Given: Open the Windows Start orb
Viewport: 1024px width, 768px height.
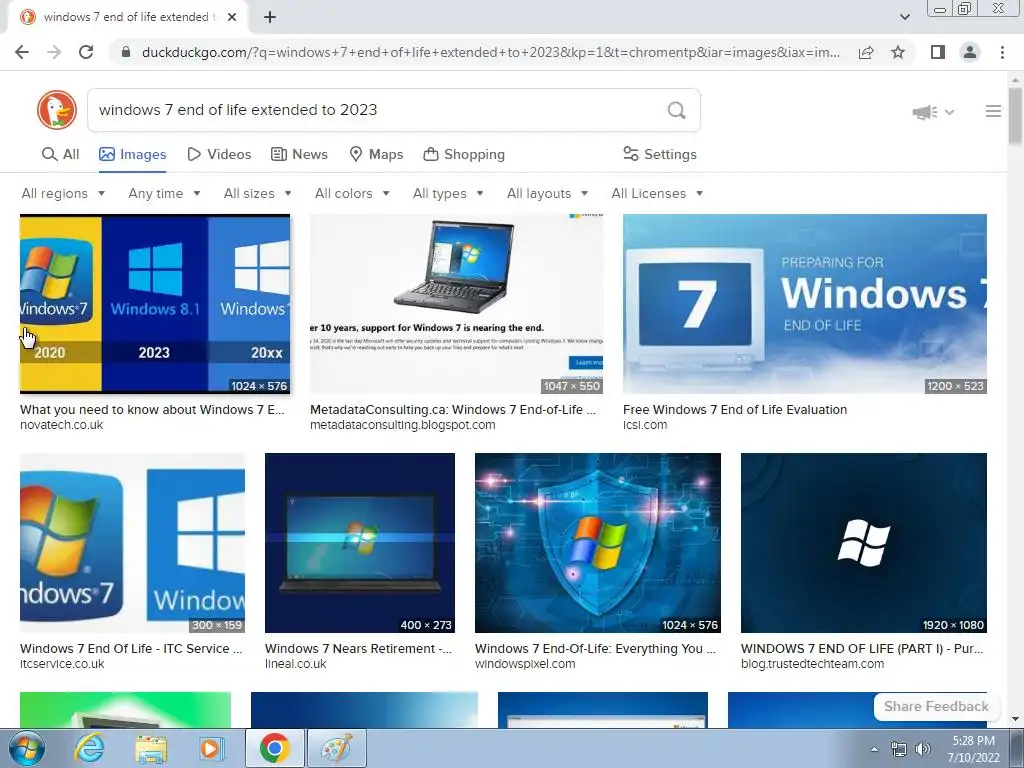Looking at the screenshot, I should (27, 748).
